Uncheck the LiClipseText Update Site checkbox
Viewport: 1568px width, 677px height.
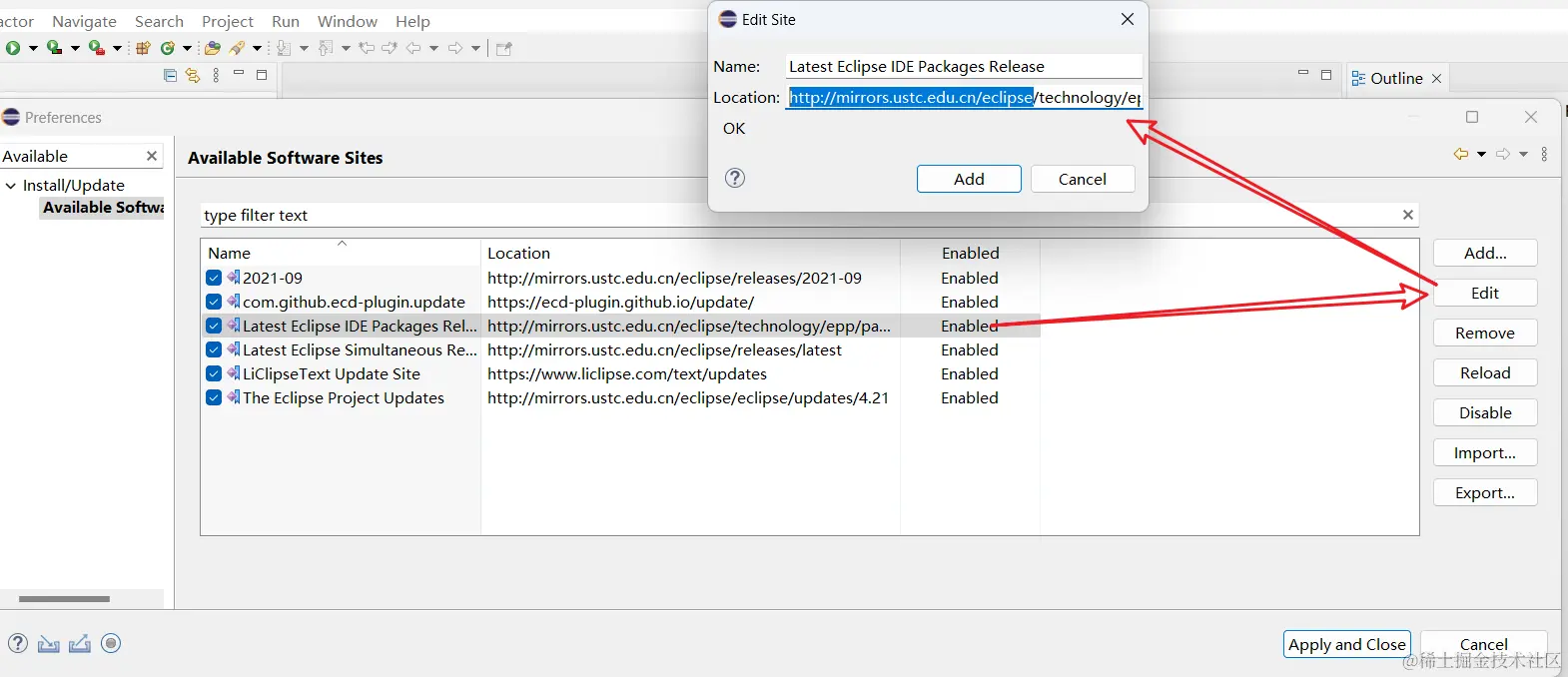click(214, 373)
